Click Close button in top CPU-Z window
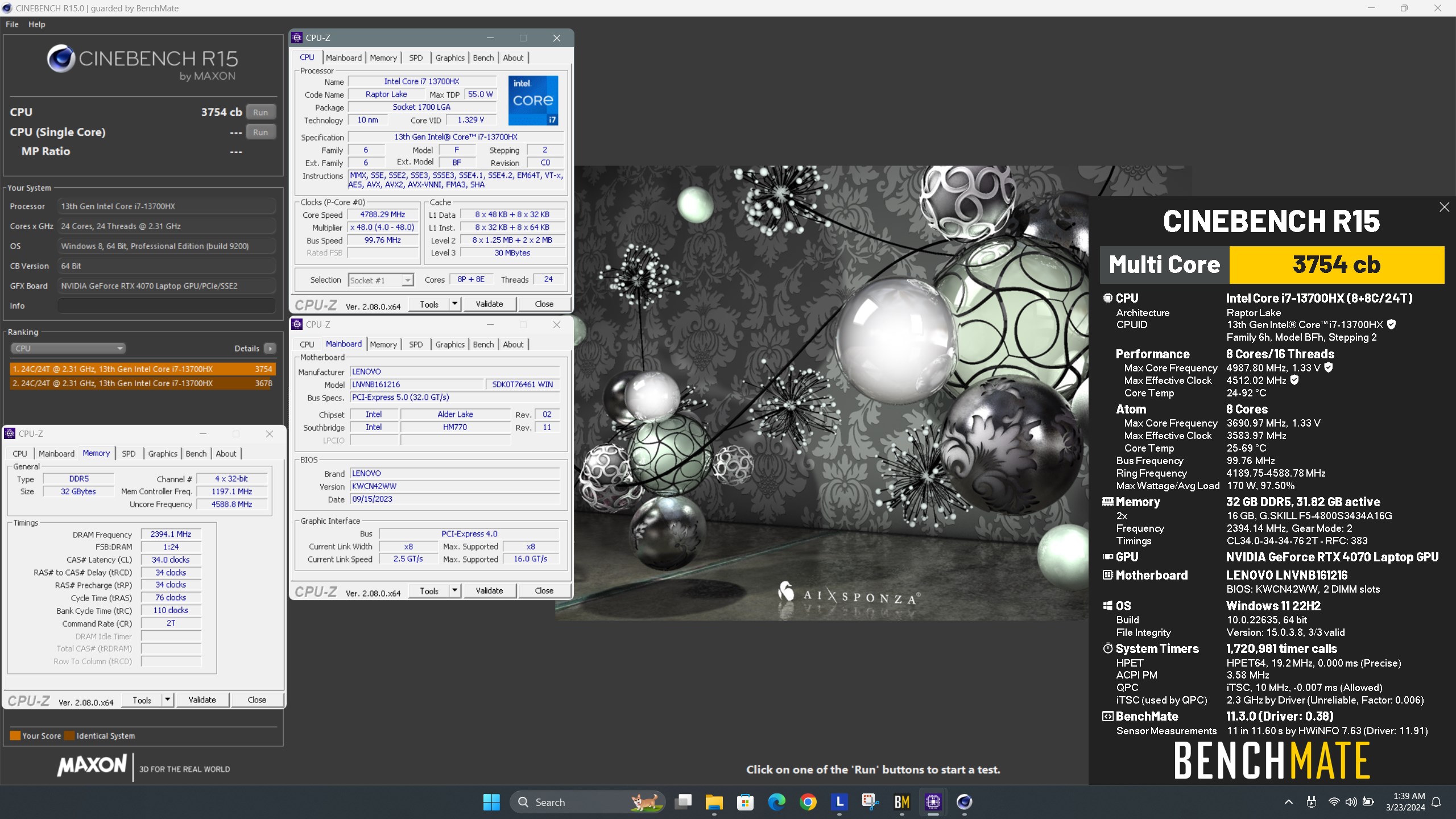The image size is (1456, 819). [x=544, y=304]
